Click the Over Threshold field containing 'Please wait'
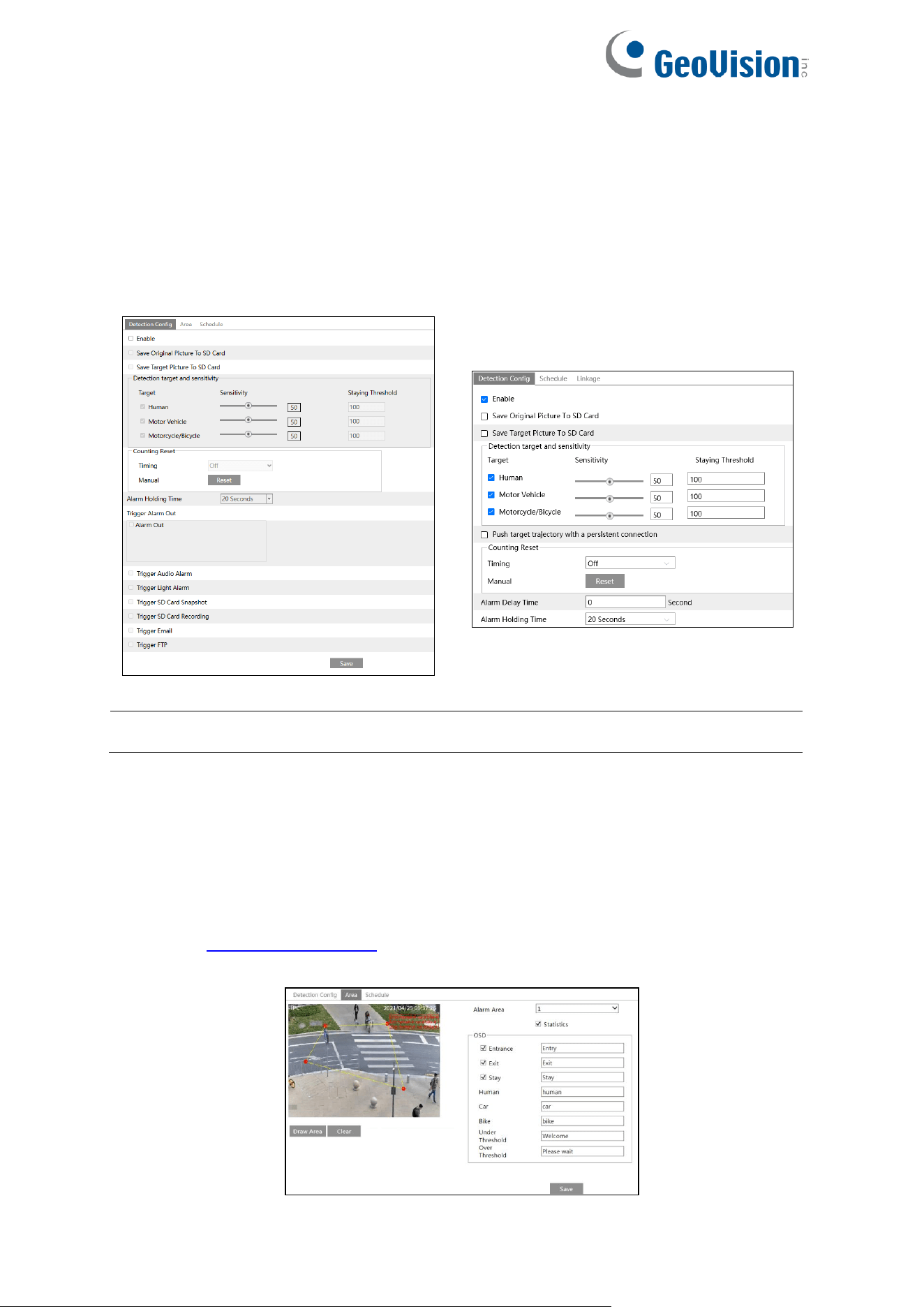 pos(582,1151)
